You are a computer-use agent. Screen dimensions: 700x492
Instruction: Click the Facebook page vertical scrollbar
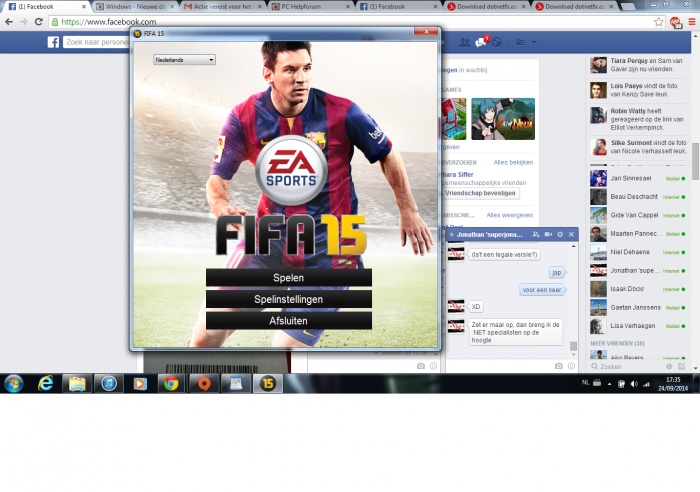696,161
